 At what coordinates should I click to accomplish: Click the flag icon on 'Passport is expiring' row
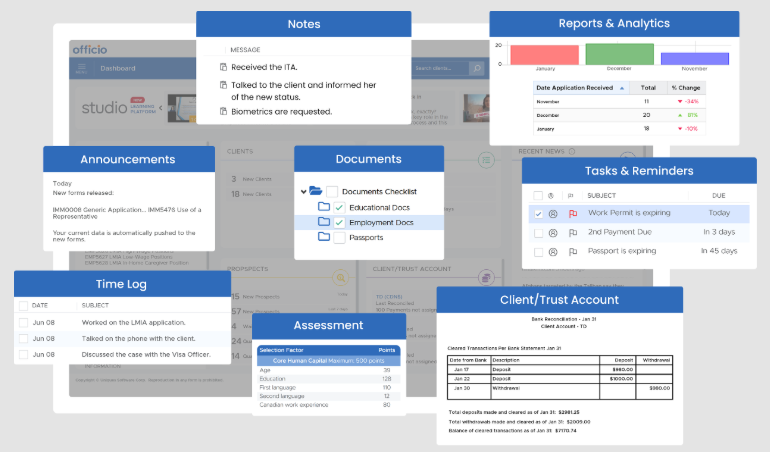pos(573,252)
